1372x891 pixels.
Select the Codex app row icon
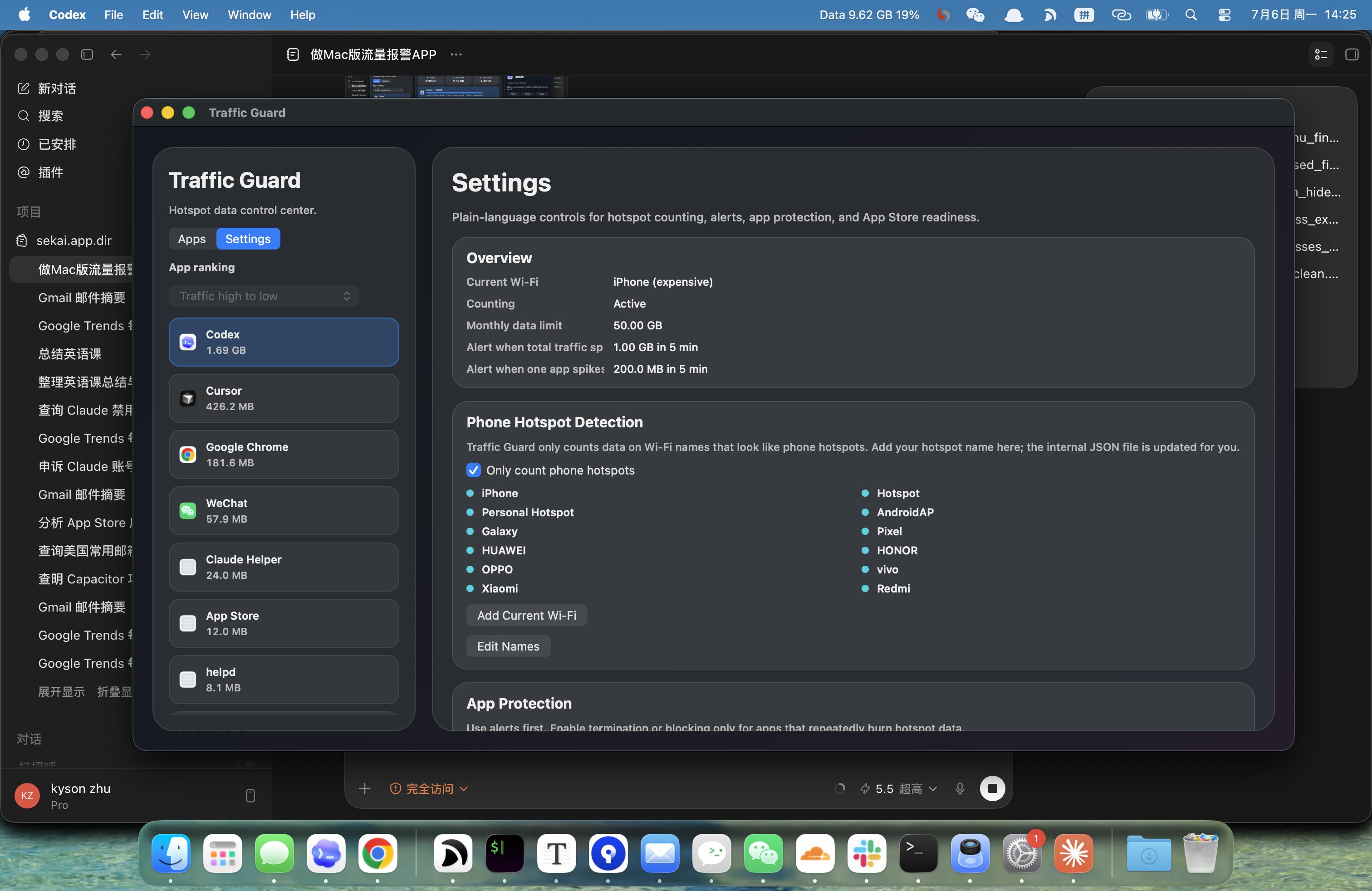point(188,342)
